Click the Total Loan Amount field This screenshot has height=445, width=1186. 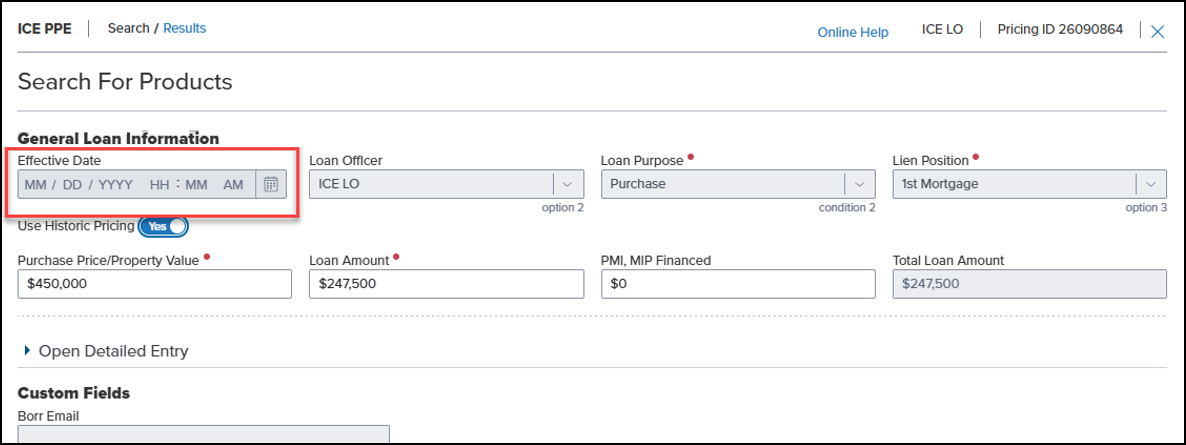tap(1029, 284)
